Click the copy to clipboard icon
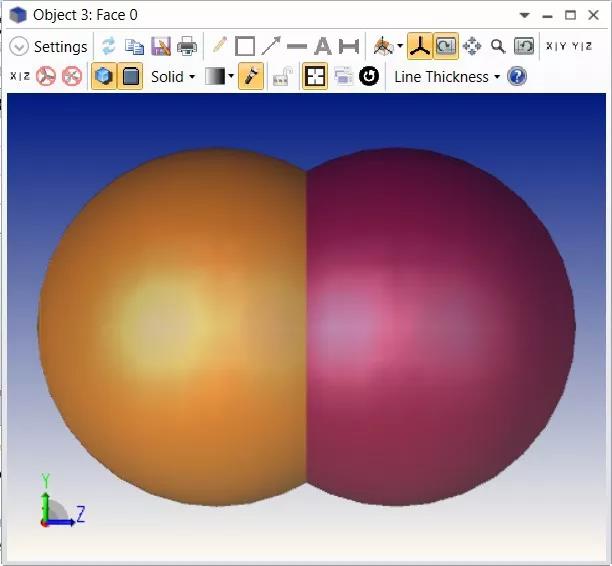 point(134,46)
